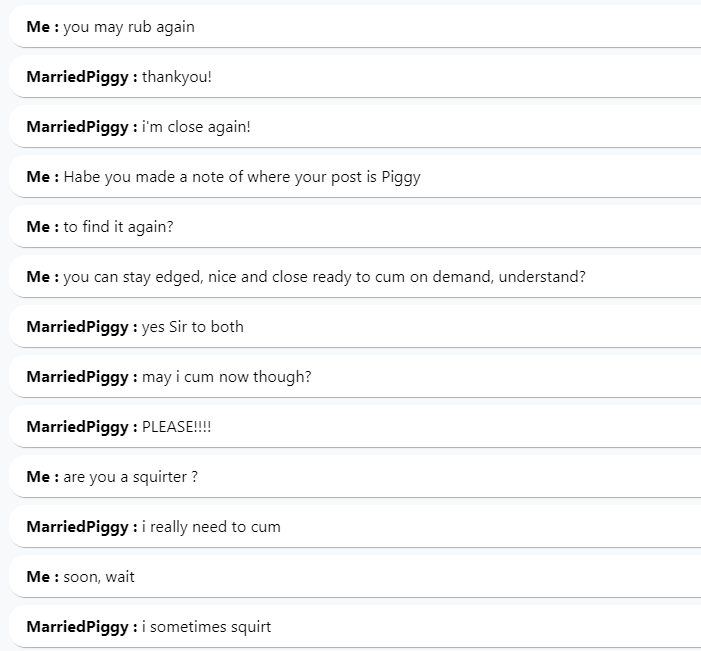Click MarriedPiggy name on "yes Sir to both"
The height and width of the screenshot is (651, 701).
coord(78,327)
